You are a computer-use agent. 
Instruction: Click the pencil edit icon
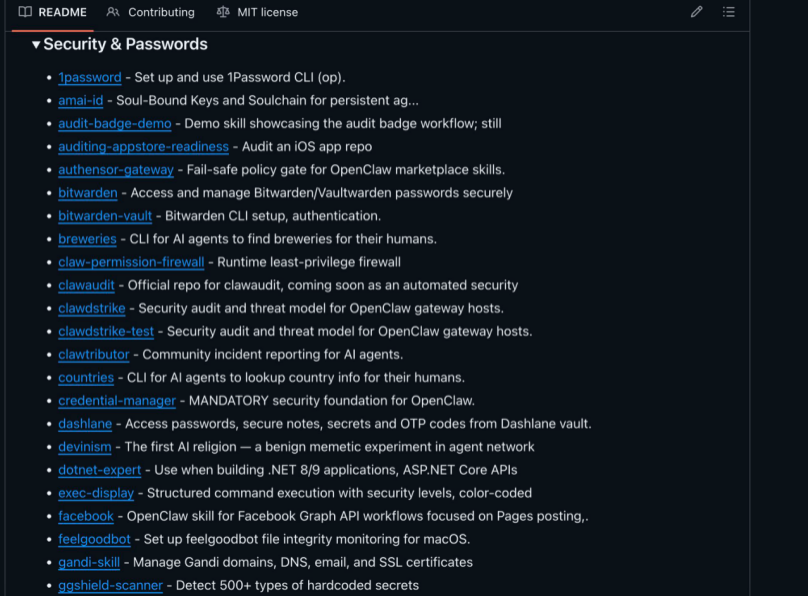point(696,12)
